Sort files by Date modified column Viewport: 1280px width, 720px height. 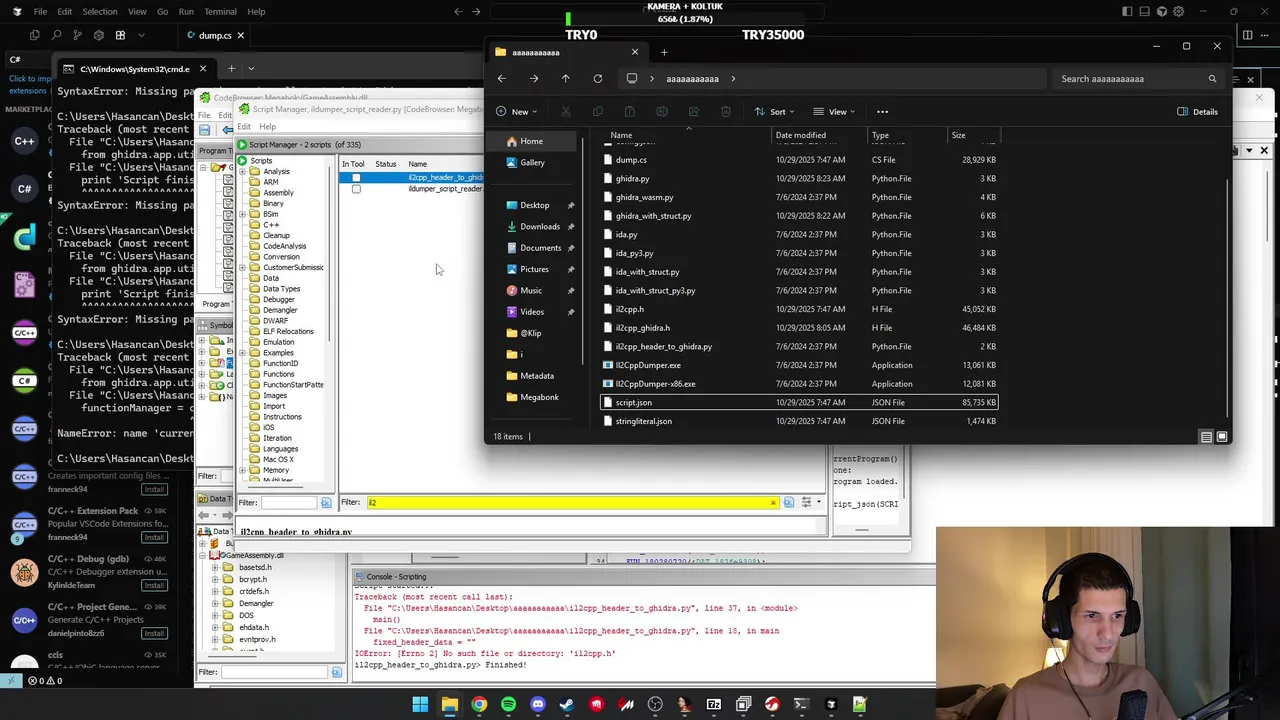(x=800, y=135)
